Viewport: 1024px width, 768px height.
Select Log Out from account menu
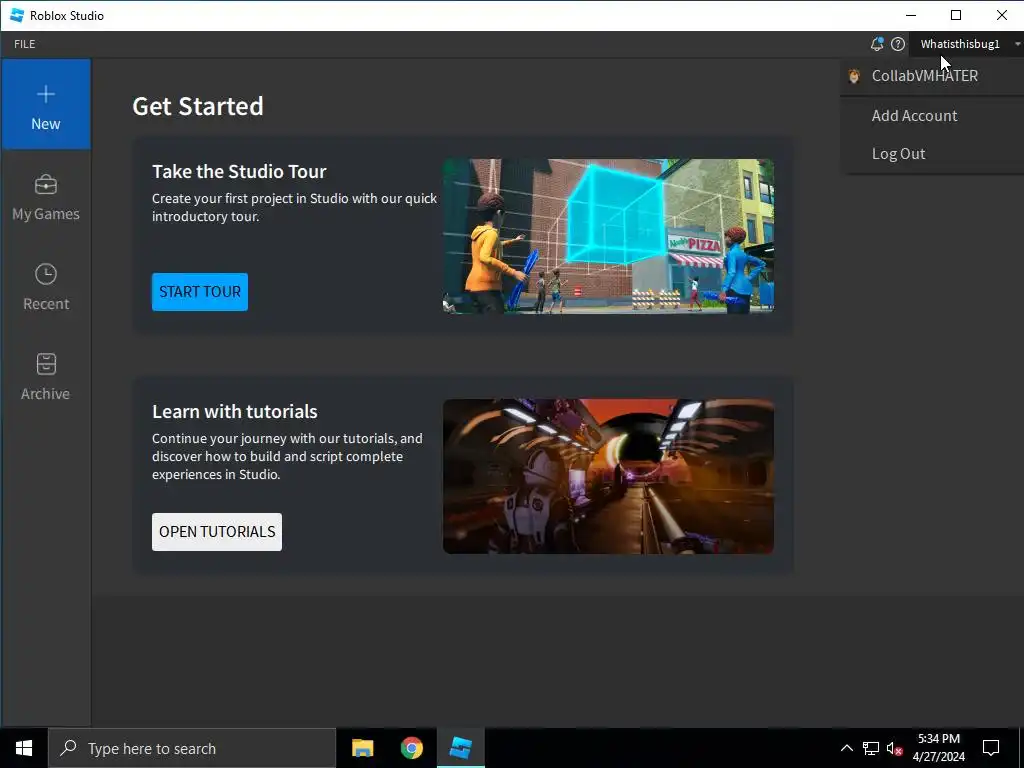coord(932,153)
